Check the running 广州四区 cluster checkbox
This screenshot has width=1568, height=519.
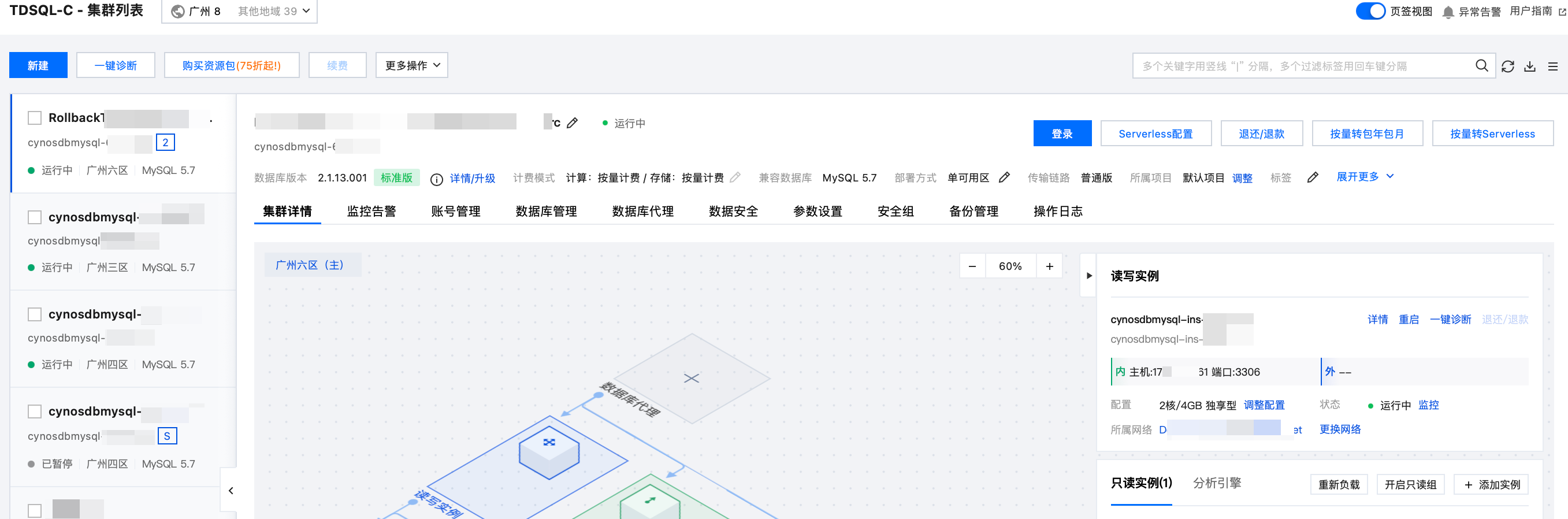tap(35, 314)
